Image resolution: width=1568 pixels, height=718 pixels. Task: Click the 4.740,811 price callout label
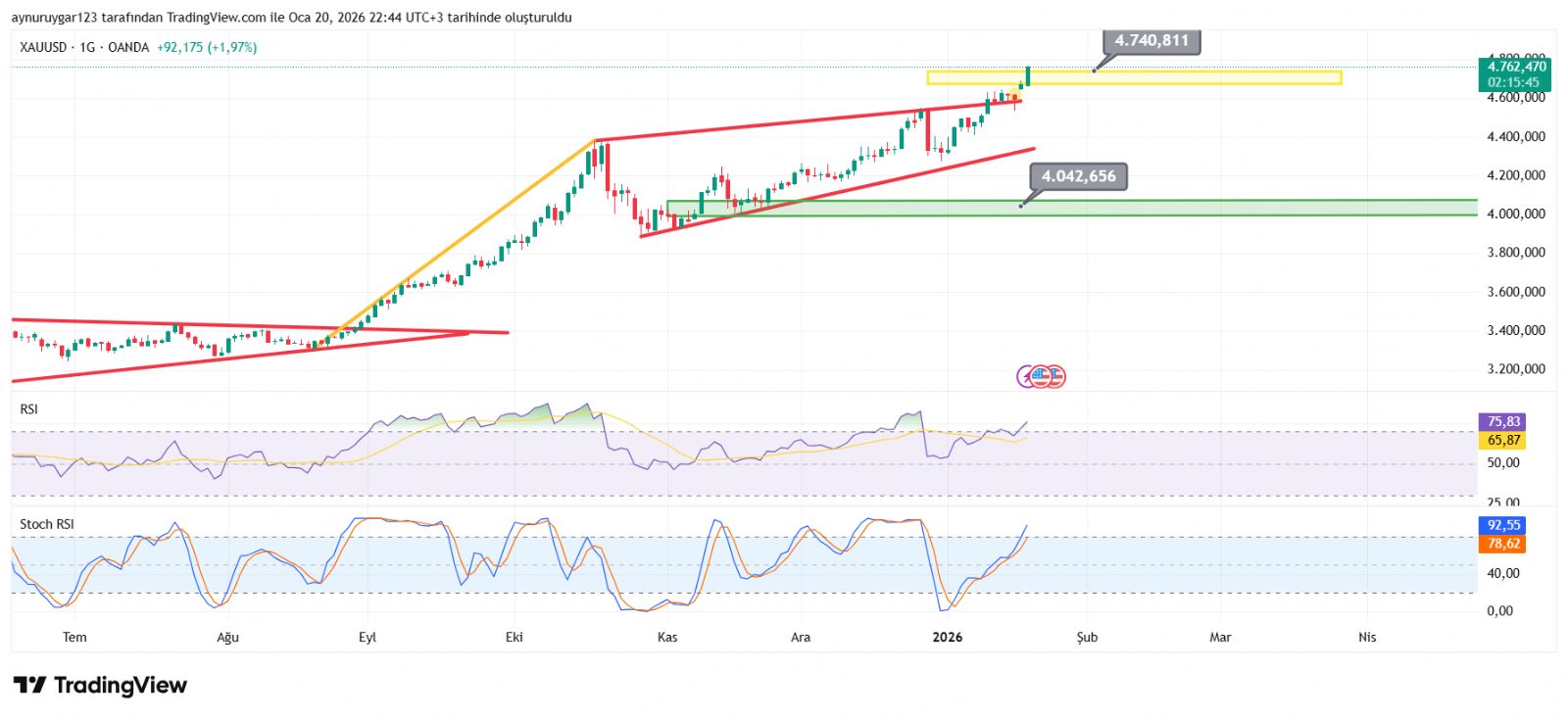point(1151,41)
